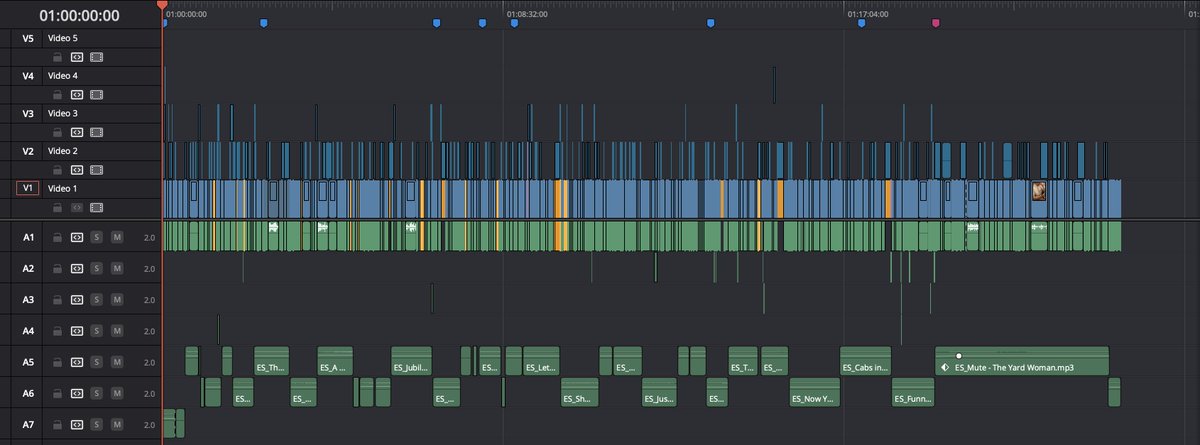Image resolution: width=1200 pixels, height=445 pixels.
Task: Mute audio track A3
Action: pos(117,300)
